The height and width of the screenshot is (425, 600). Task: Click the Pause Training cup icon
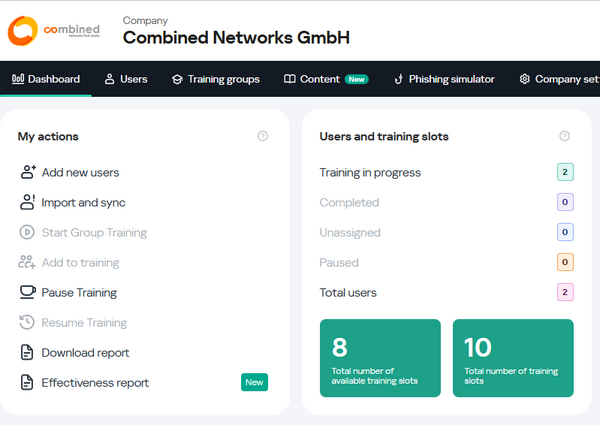click(x=28, y=293)
